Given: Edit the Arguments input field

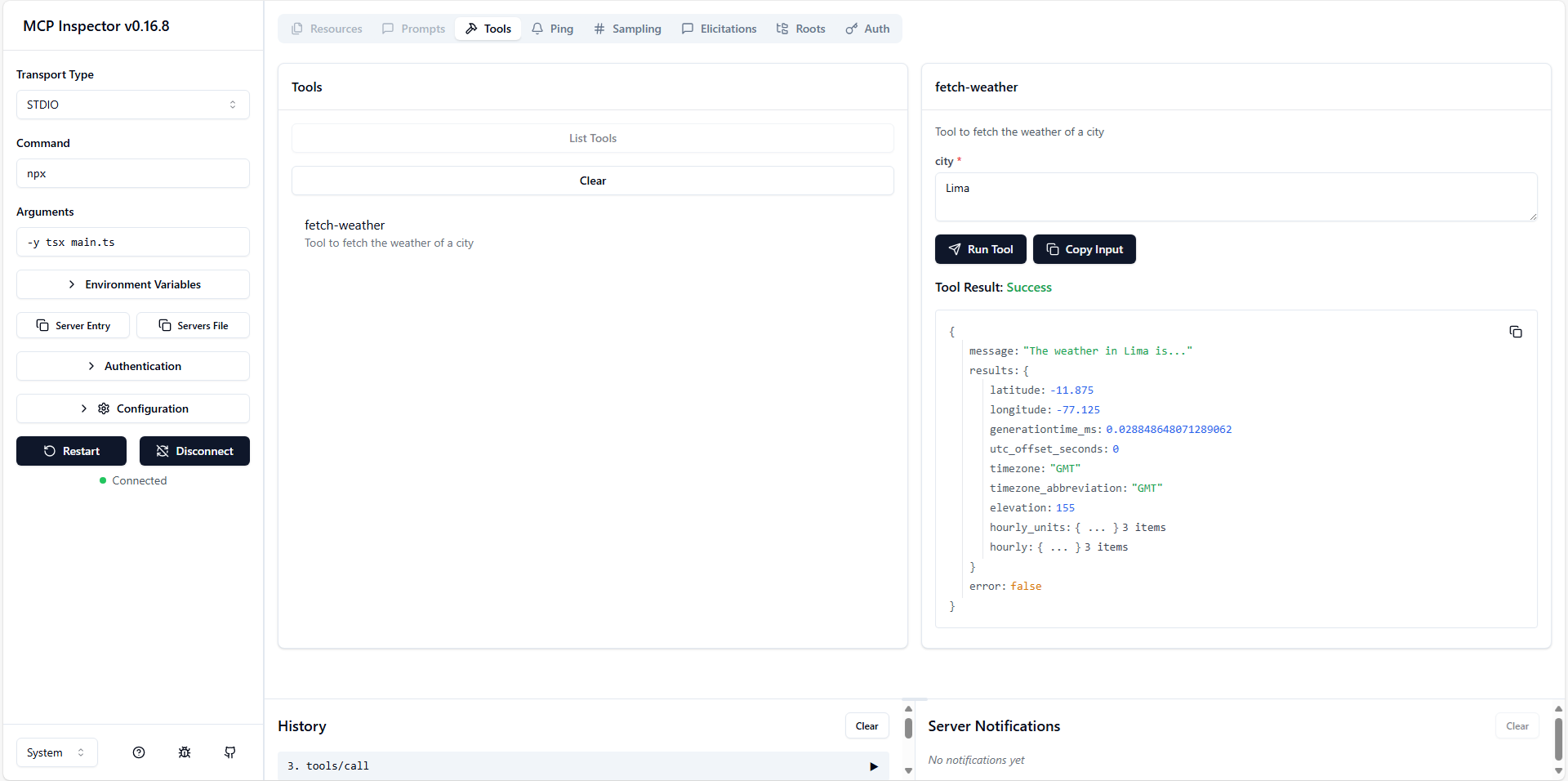Looking at the screenshot, I should 133,242.
